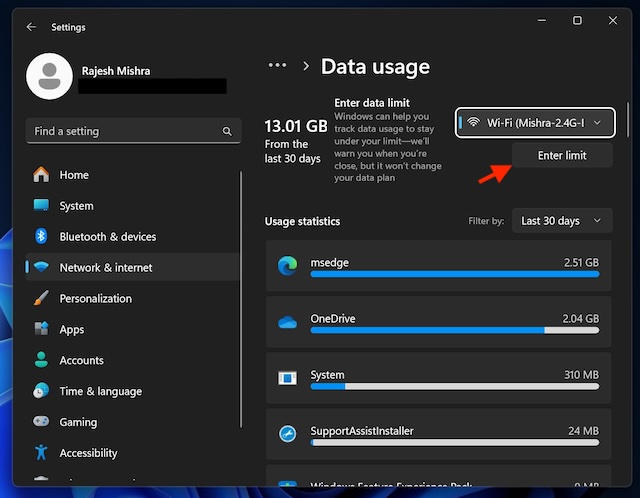Go to Bluetooth & devices
The width and height of the screenshot is (640, 498).
click(x=133, y=236)
